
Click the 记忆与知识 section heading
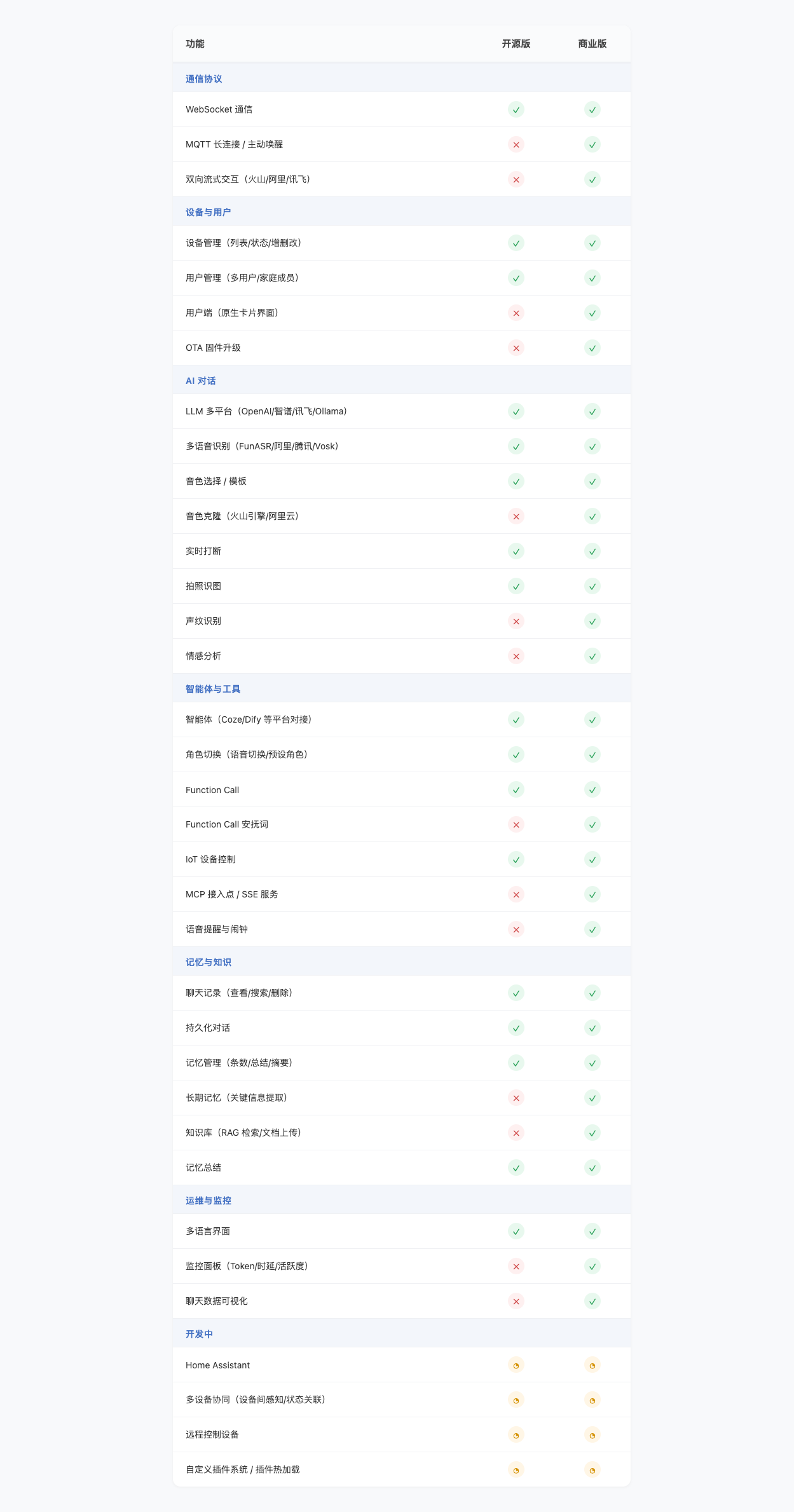tap(209, 962)
